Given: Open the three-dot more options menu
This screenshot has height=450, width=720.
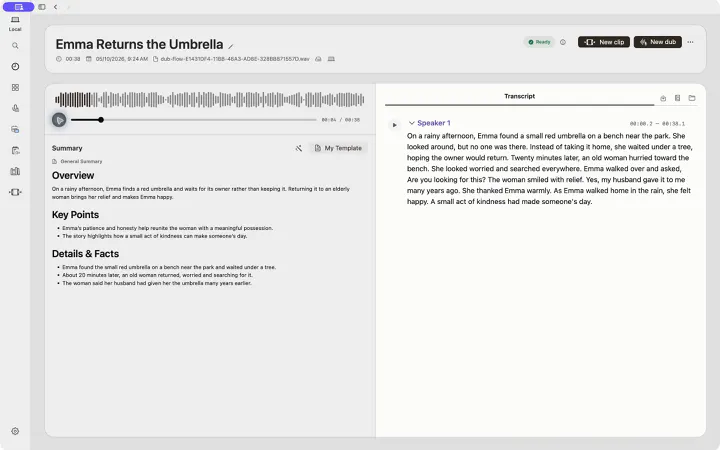Looking at the screenshot, I should [x=690, y=42].
